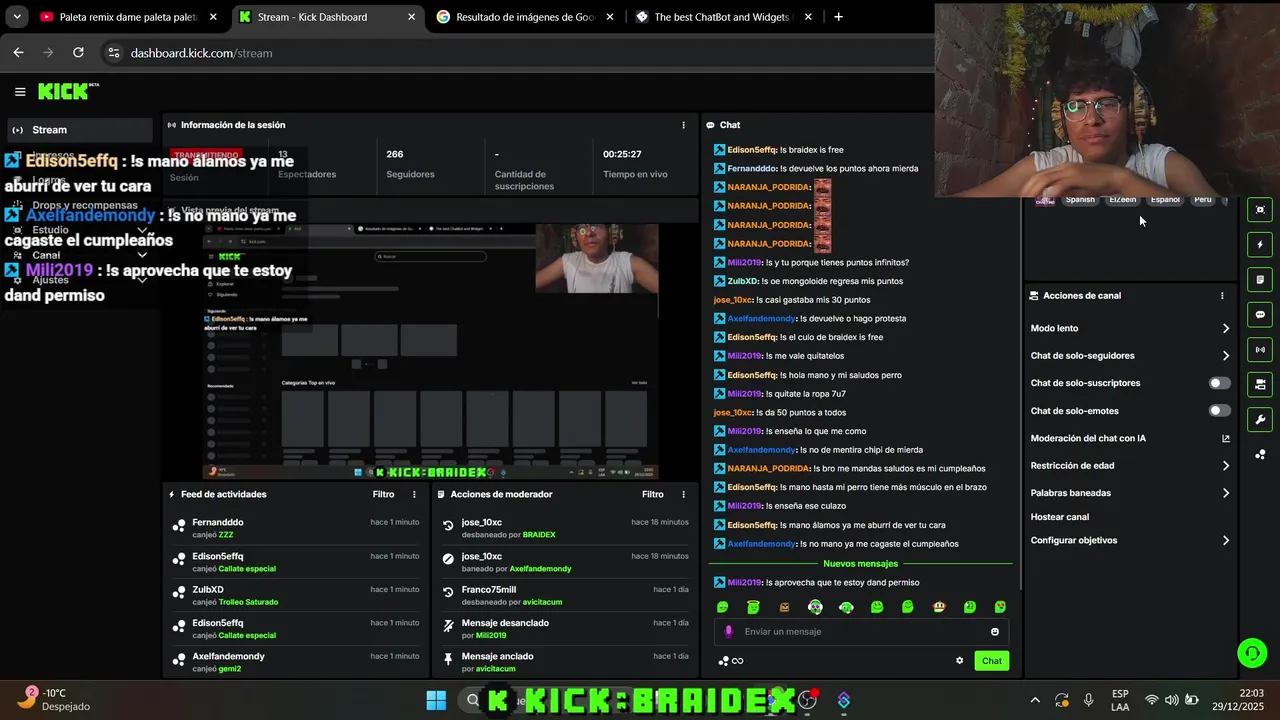Insert the first green emote
1280x720 pixels.
(x=723, y=607)
